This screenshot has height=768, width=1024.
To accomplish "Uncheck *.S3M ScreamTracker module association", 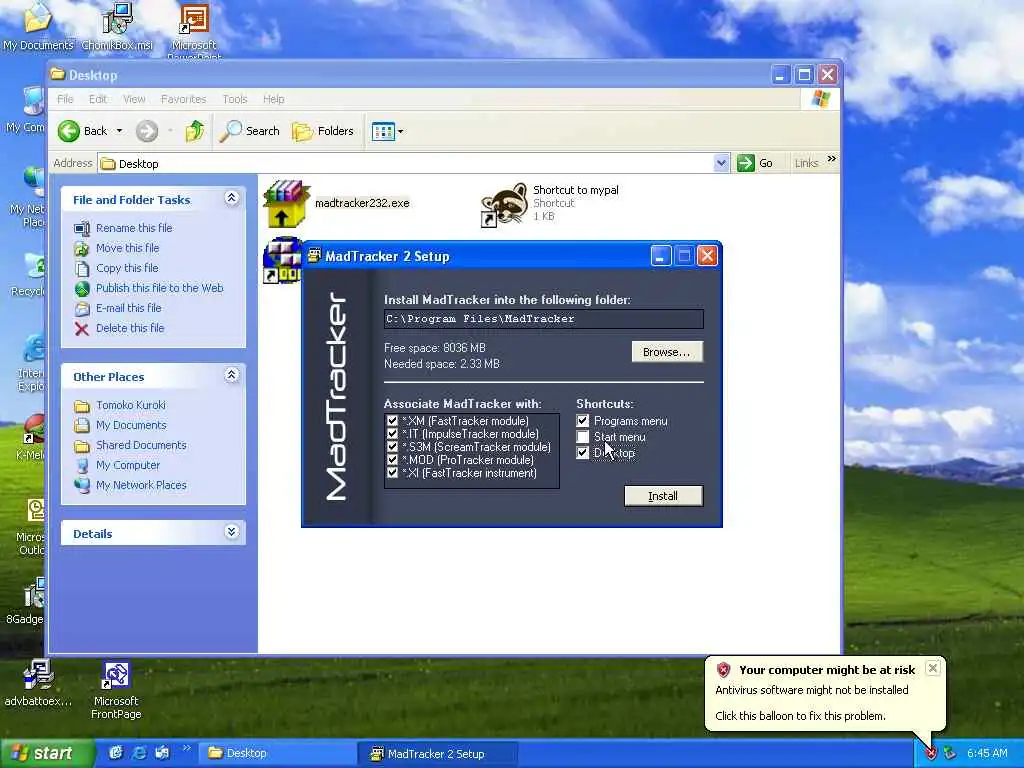I will (x=392, y=447).
